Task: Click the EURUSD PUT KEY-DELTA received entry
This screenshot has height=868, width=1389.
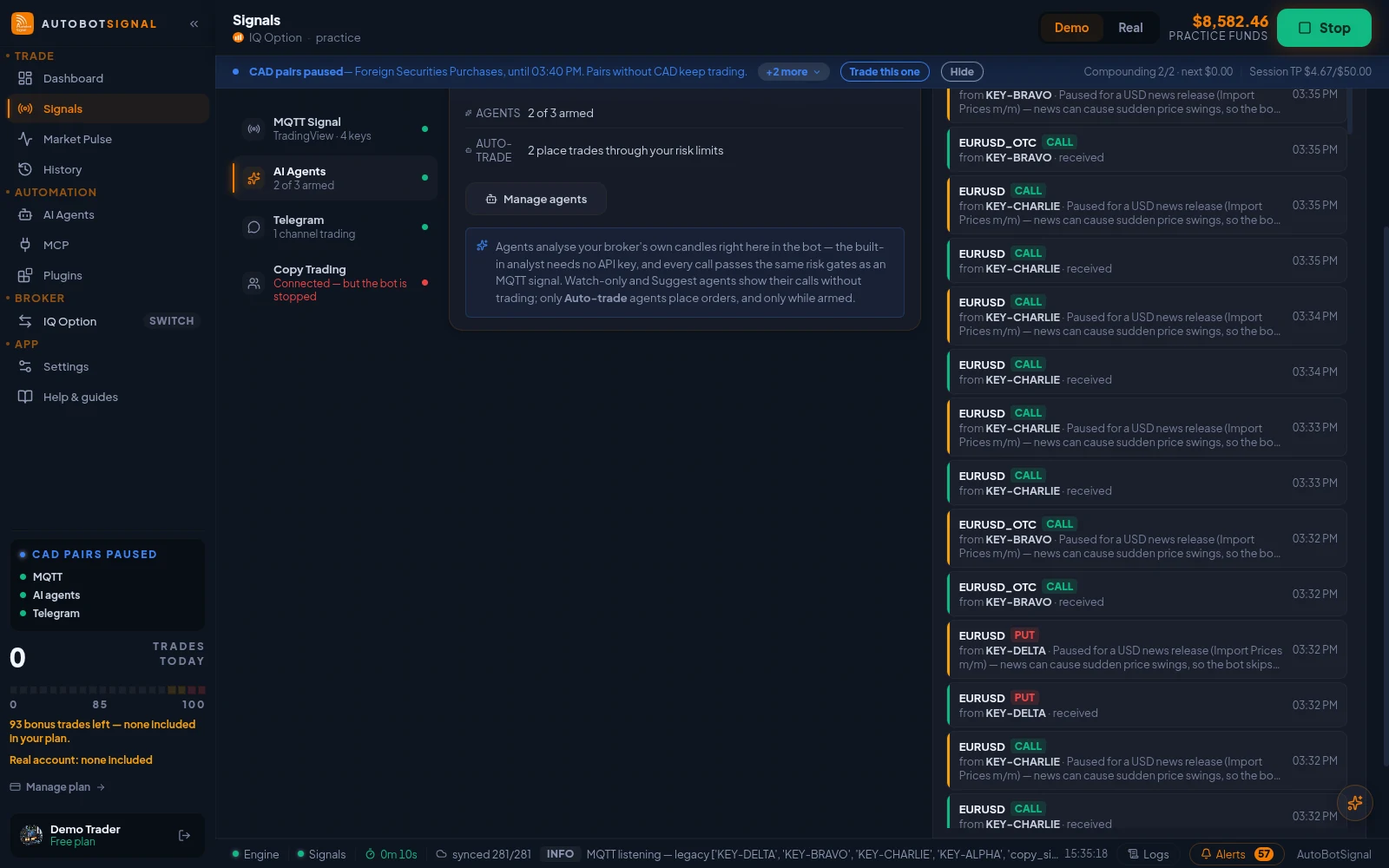Action: (1147, 706)
